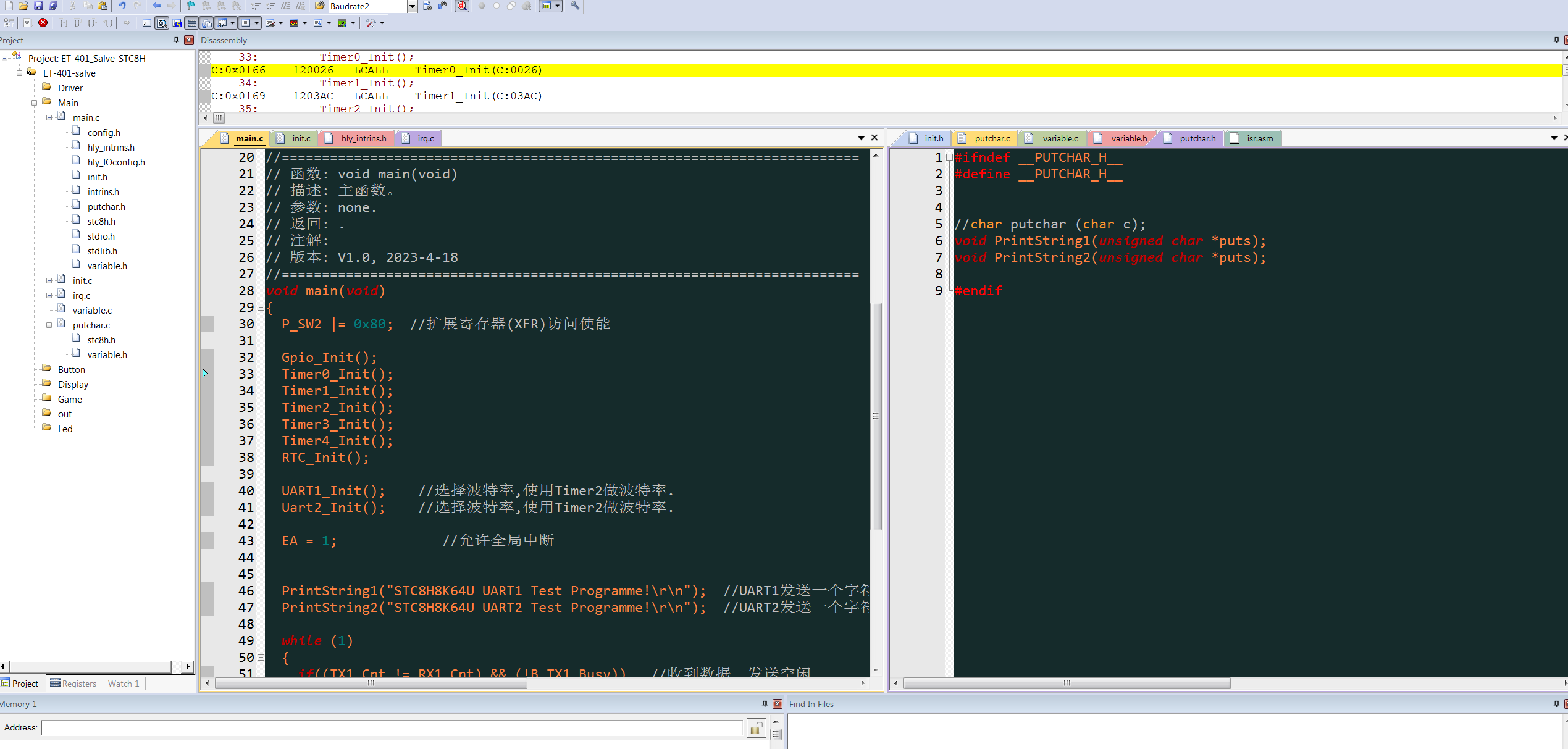Toggle auto-hide pin on Project panel
The image size is (1568, 749).
tap(176, 40)
